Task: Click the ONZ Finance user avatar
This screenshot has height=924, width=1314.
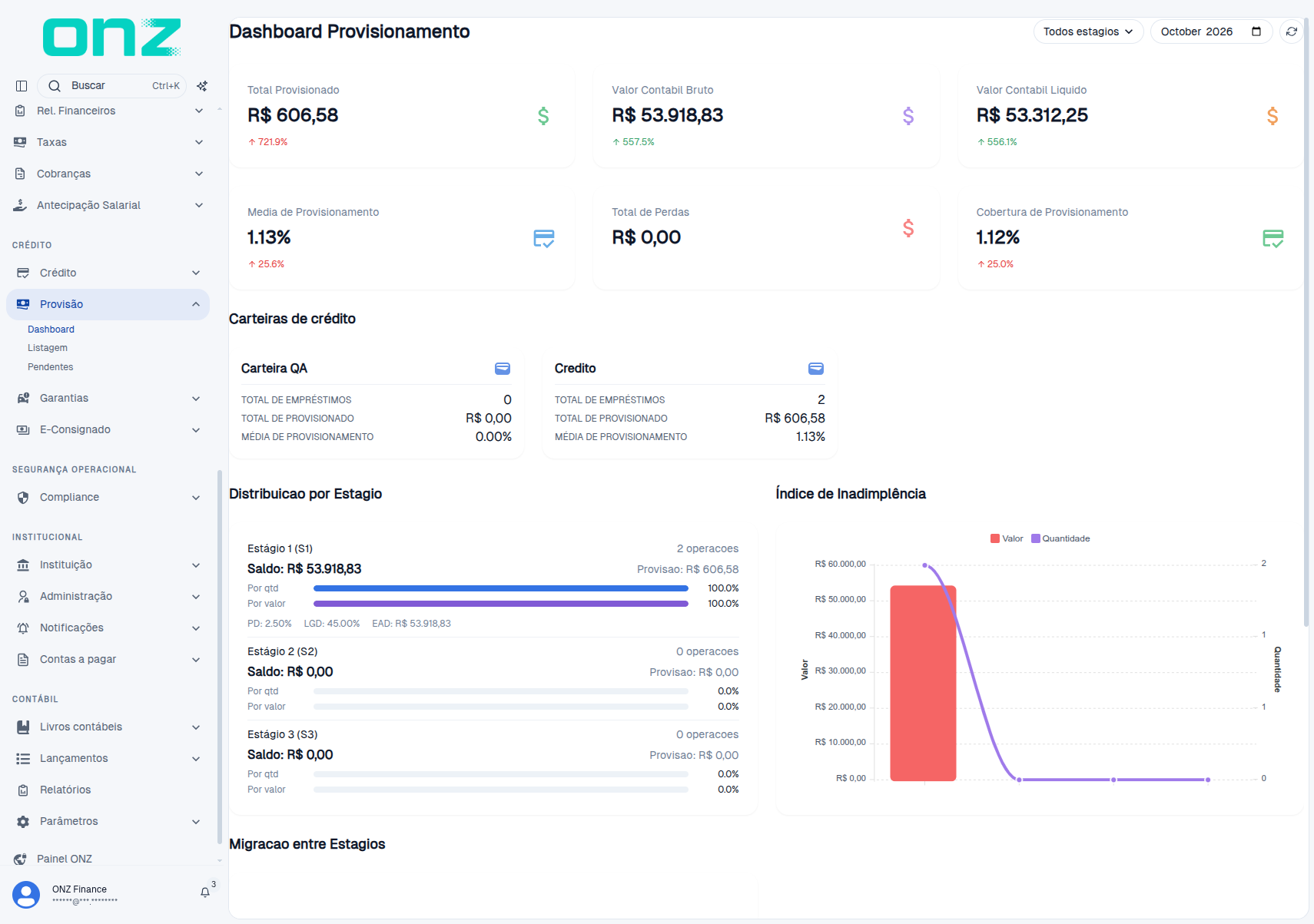Action: click(x=26, y=895)
